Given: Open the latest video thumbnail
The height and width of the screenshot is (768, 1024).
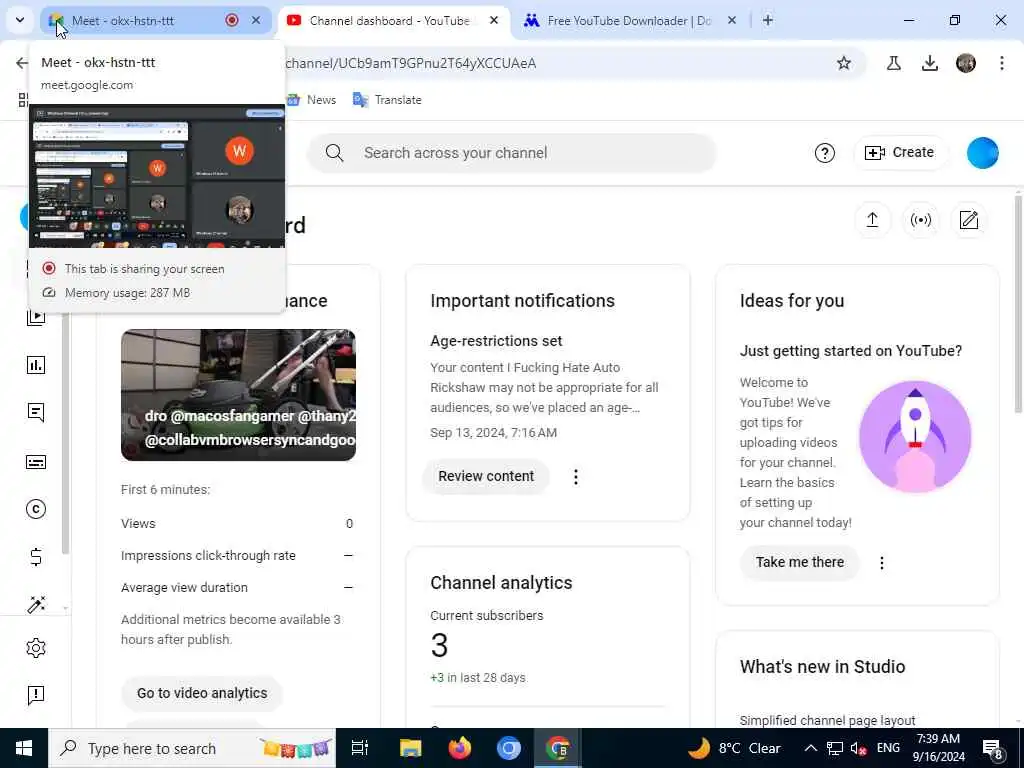Looking at the screenshot, I should click(238, 395).
